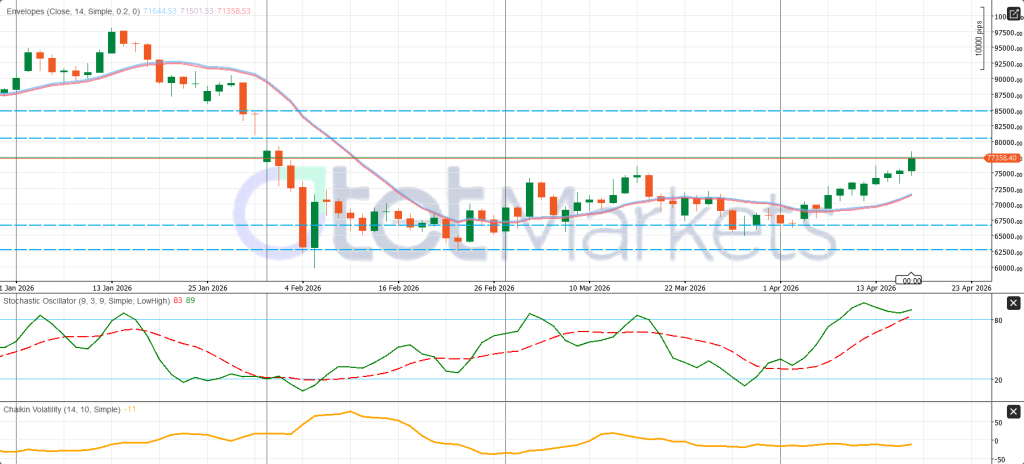
Task: Click the 00:00 time marker on axis
Action: pyautogui.click(x=908, y=280)
